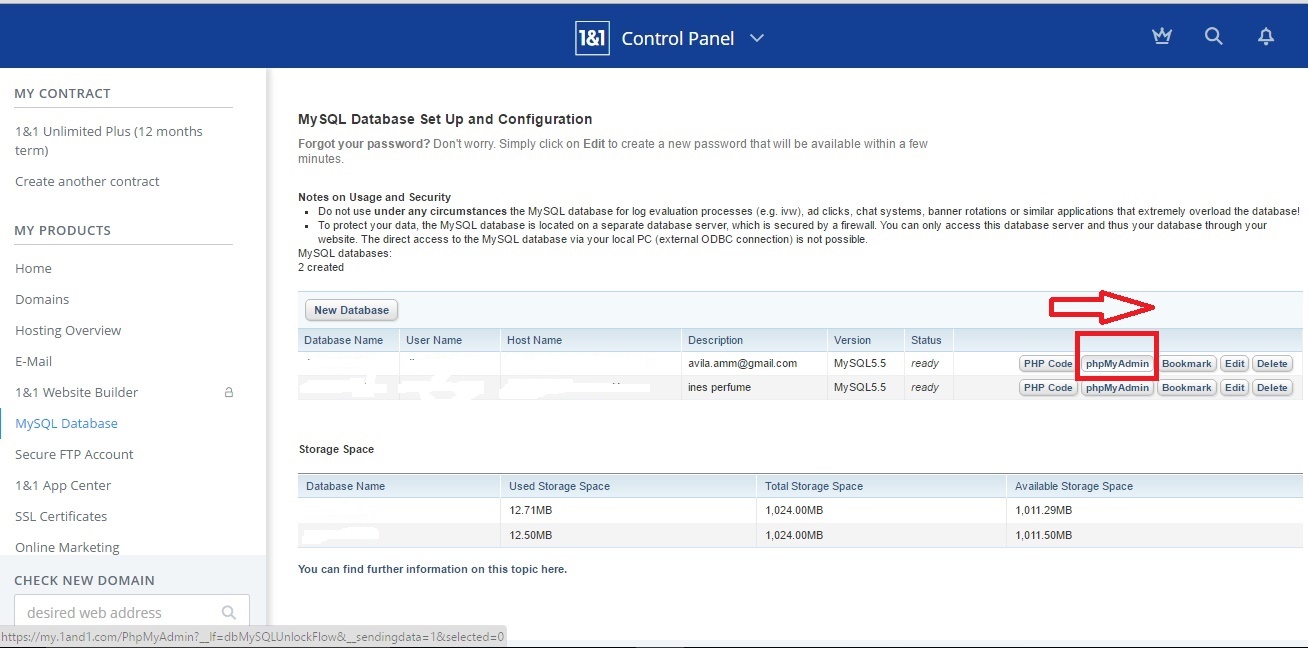This screenshot has height=648, width=1308.
Task: Click the 1,011.29MB available storage value
Action: (1043, 510)
